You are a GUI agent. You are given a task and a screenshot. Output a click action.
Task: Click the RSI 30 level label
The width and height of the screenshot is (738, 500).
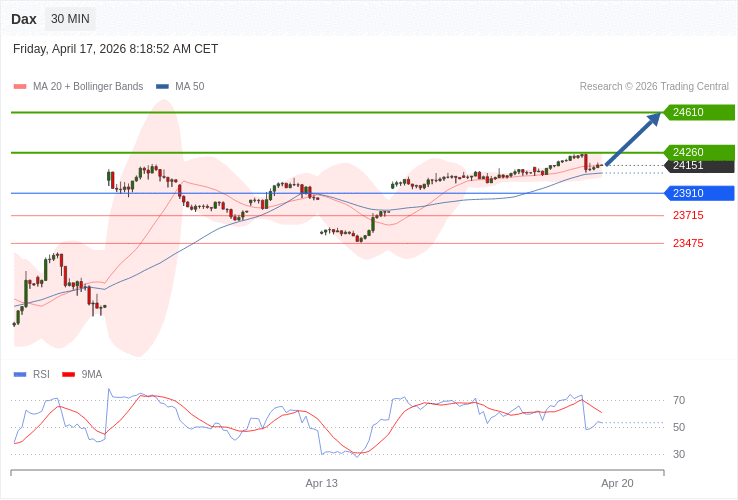click(679, 454)
